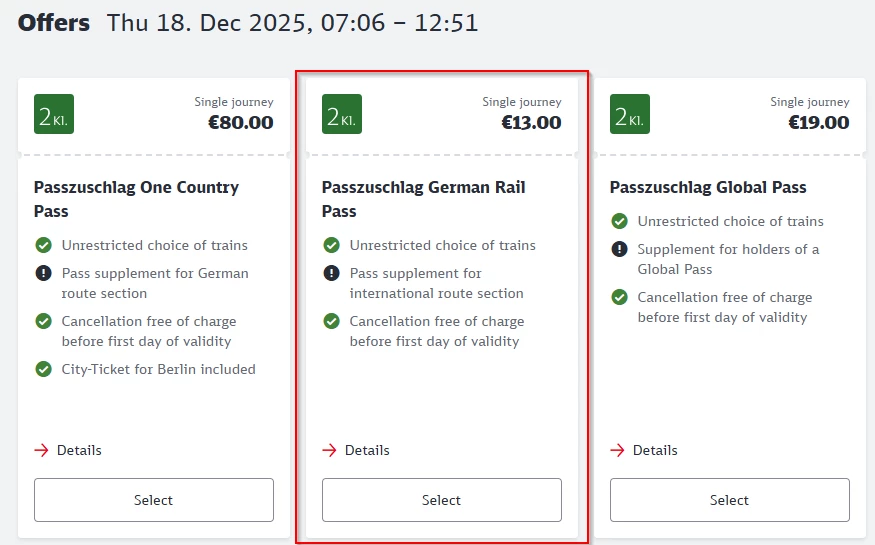This screenshot has width=875, height=545.
Task: Select the Passzuschlag One Country Pass offer
Action: pos(154,500)
